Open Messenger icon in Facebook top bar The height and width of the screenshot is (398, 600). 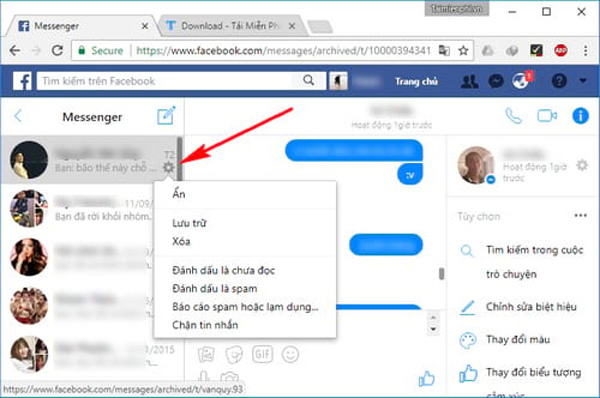496,81
